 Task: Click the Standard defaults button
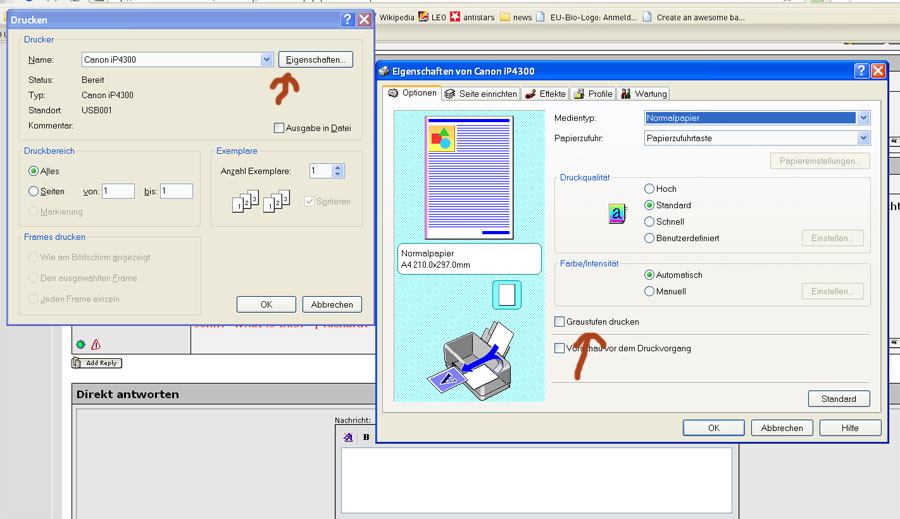pos(839,398)
